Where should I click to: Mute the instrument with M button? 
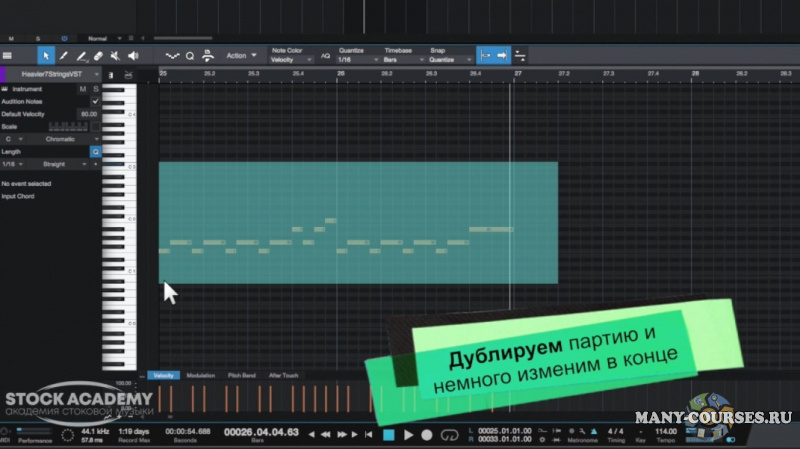point(83,89)
